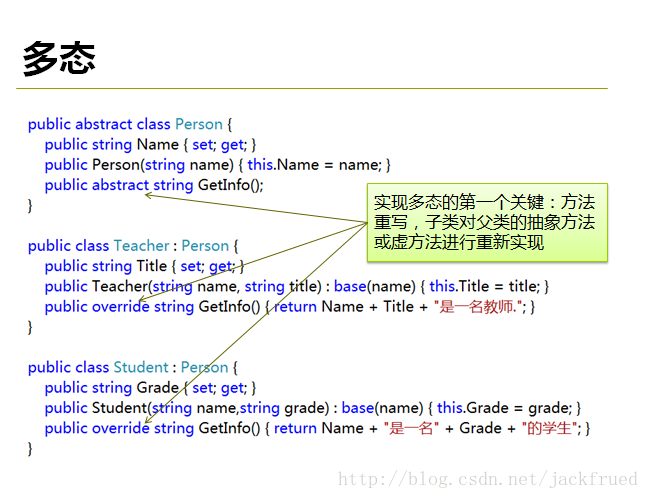Click the string literal "是一名" in Student GetInfo
649x499 pixels.
point(411,428)
